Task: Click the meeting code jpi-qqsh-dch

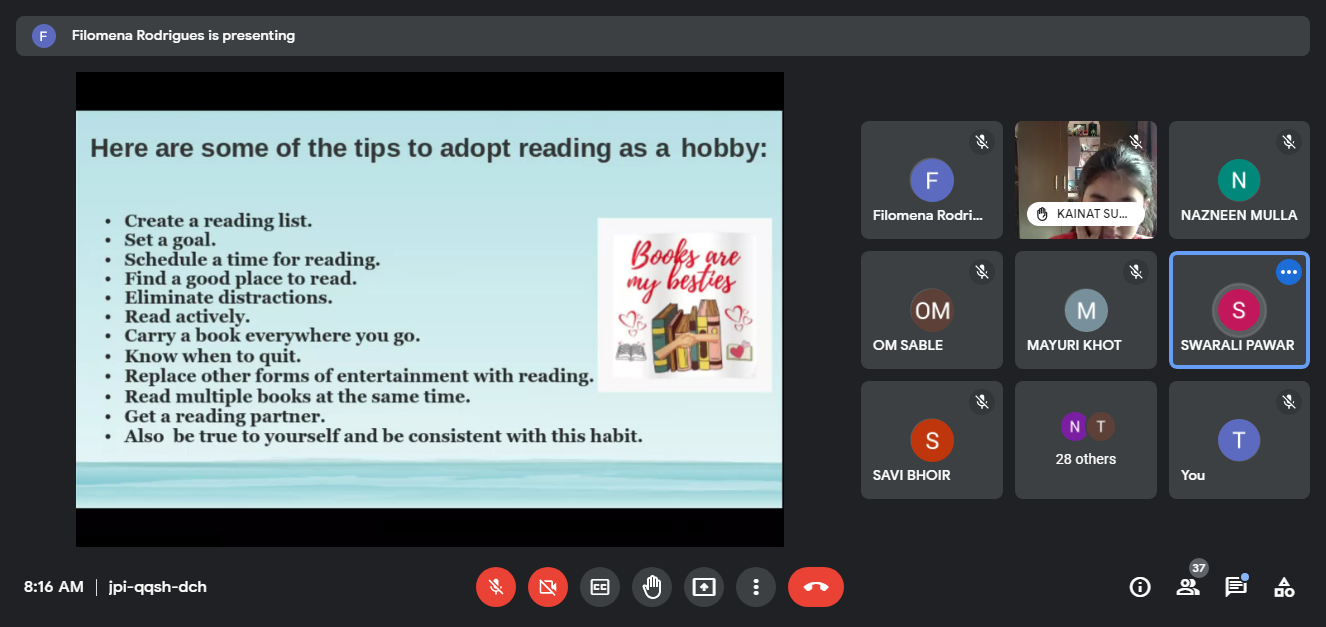Action: tap(157, 587)
